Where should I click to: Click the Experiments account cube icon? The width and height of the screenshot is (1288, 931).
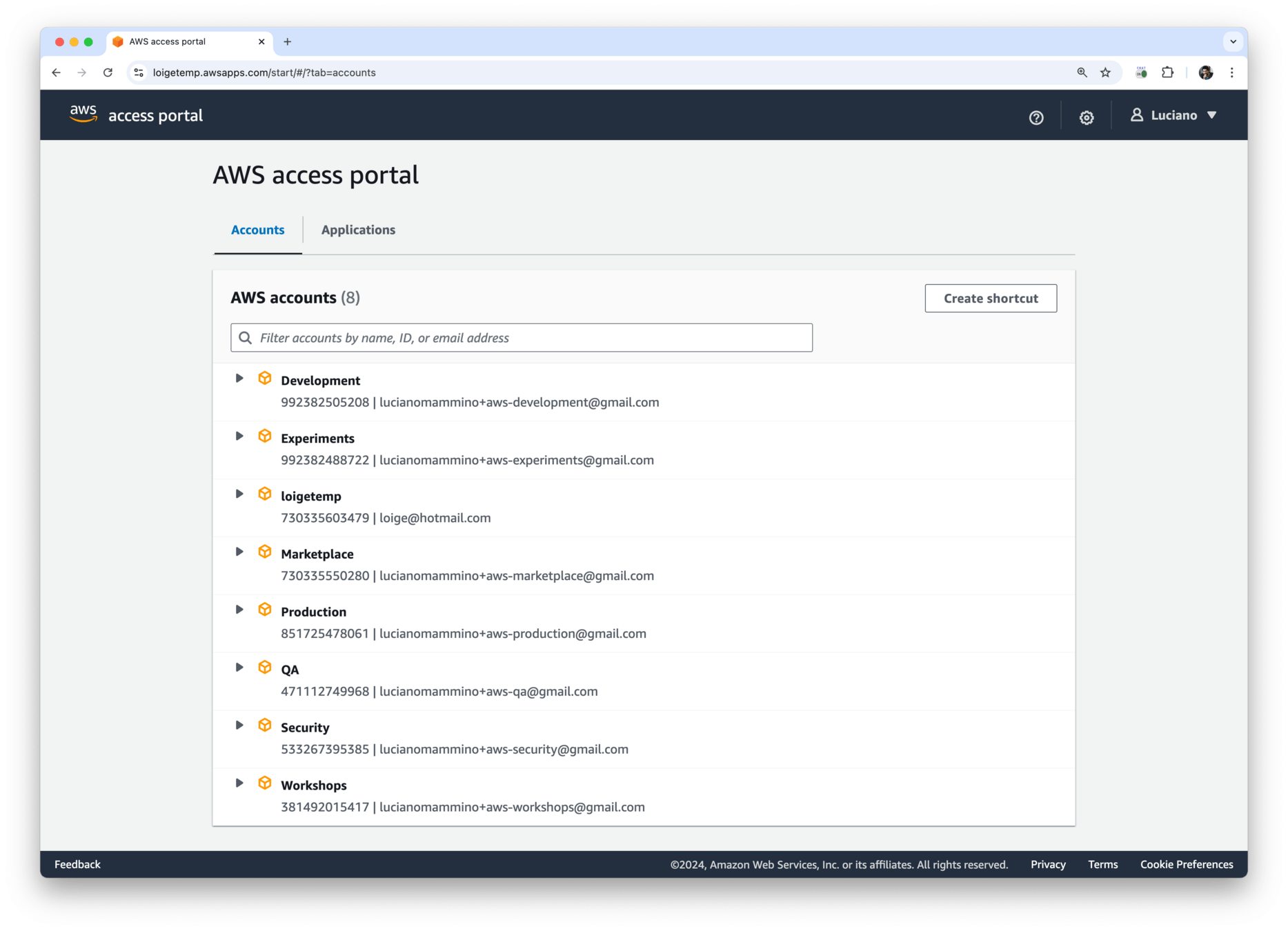click(265, 437)
